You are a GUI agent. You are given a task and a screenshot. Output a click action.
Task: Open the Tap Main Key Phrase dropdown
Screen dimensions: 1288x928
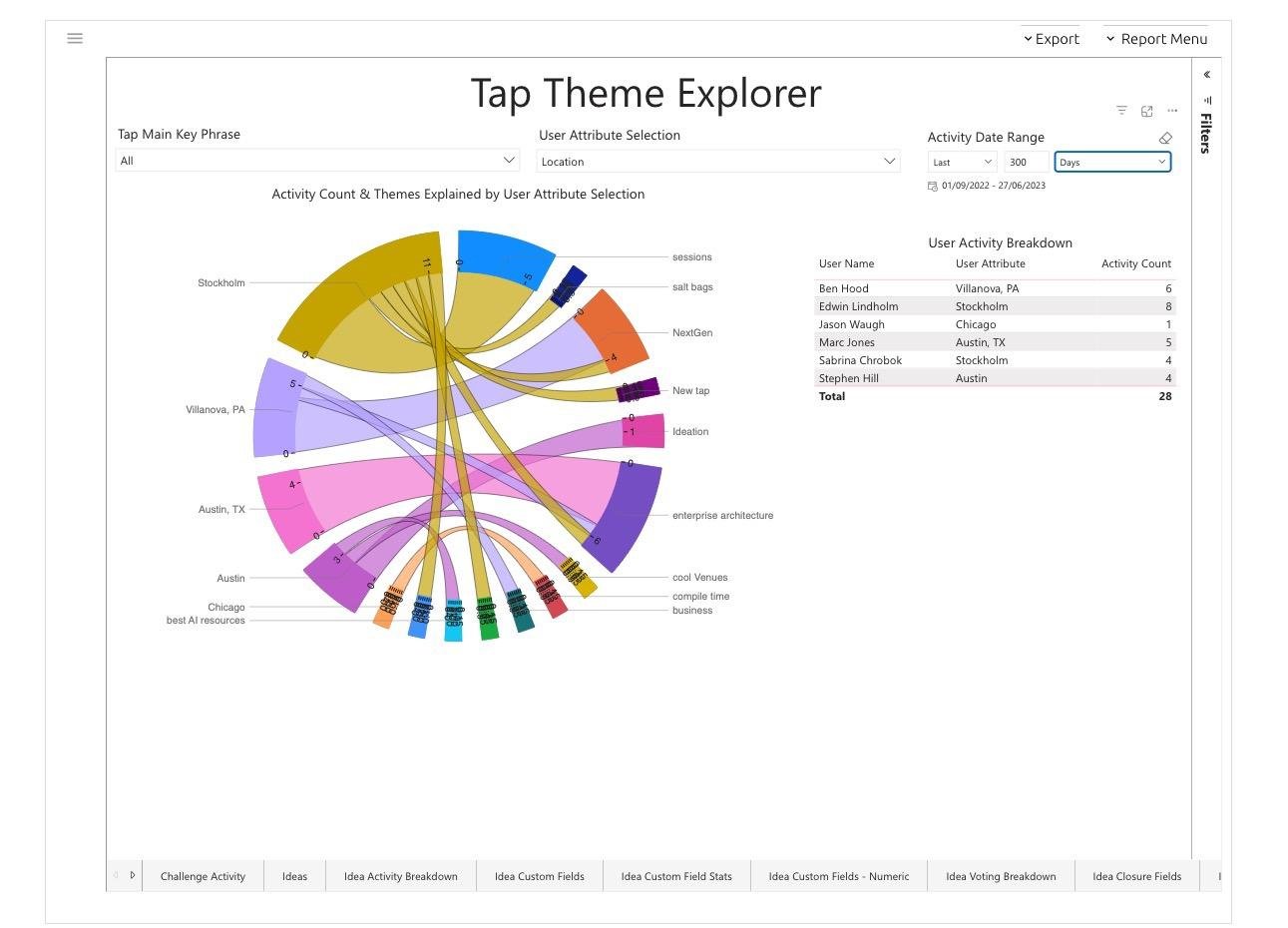coord(317,160)
